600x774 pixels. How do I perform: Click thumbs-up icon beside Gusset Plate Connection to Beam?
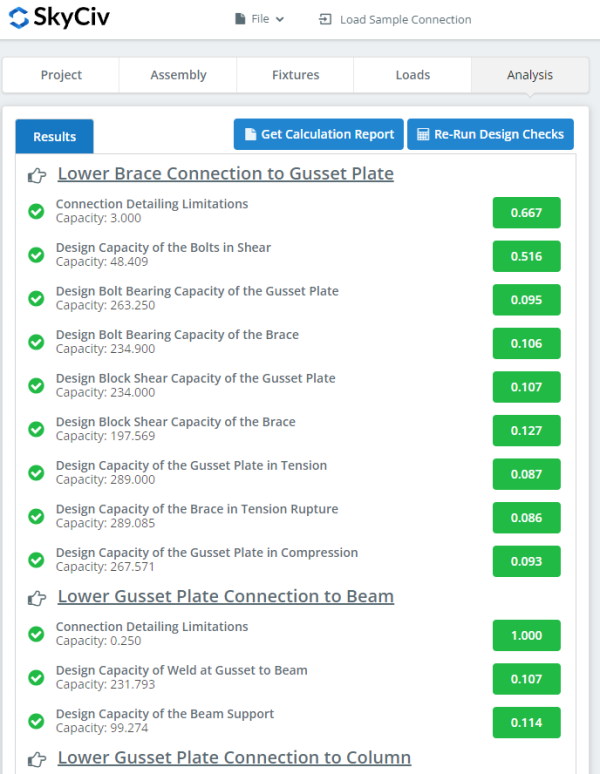[37, 598]
